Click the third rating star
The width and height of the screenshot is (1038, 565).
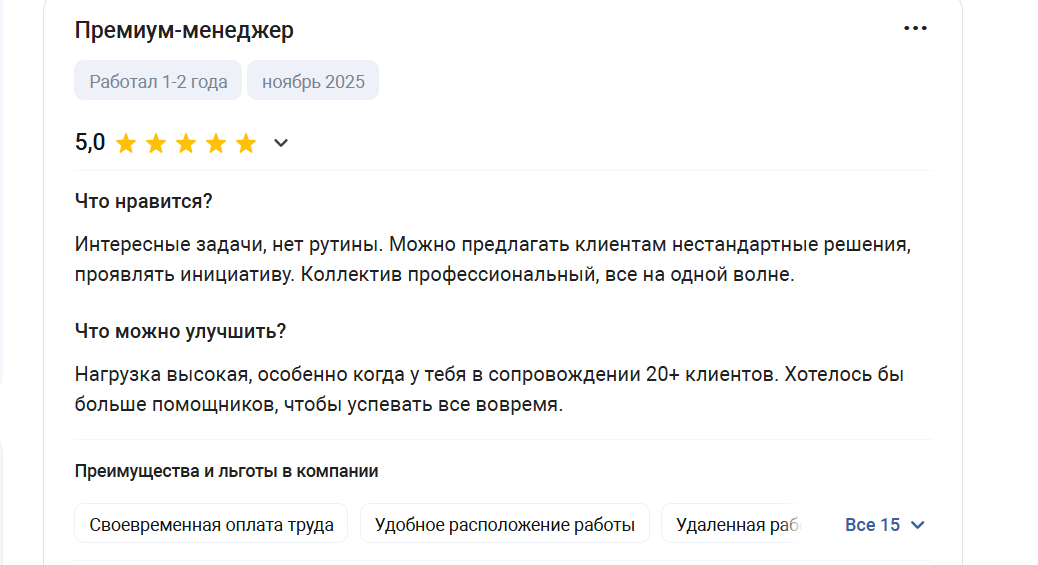[186, 143]
